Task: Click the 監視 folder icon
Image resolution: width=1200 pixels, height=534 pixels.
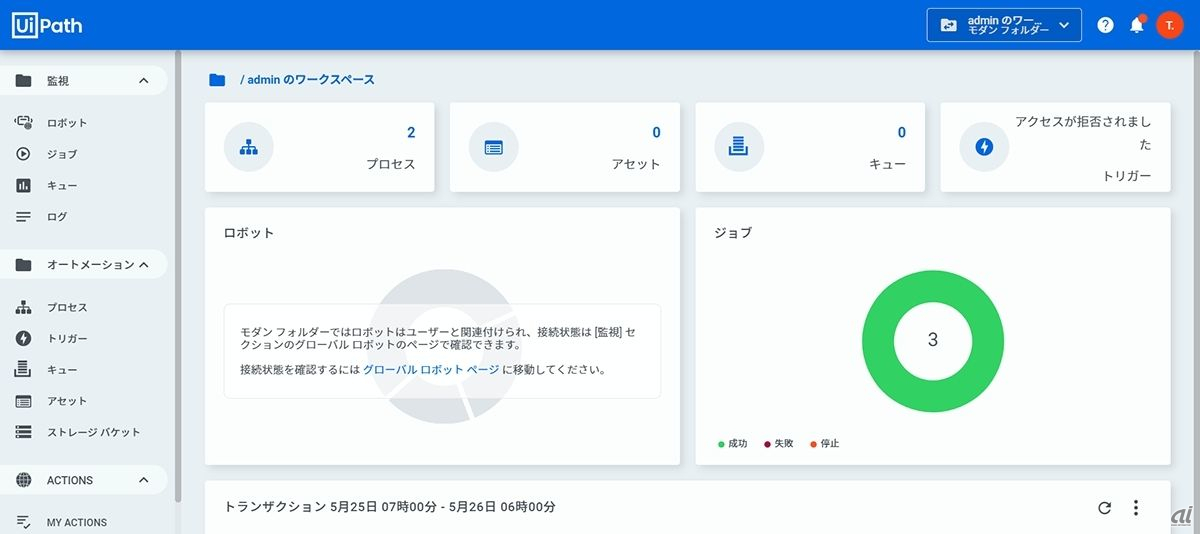Action: click(24, 81)
